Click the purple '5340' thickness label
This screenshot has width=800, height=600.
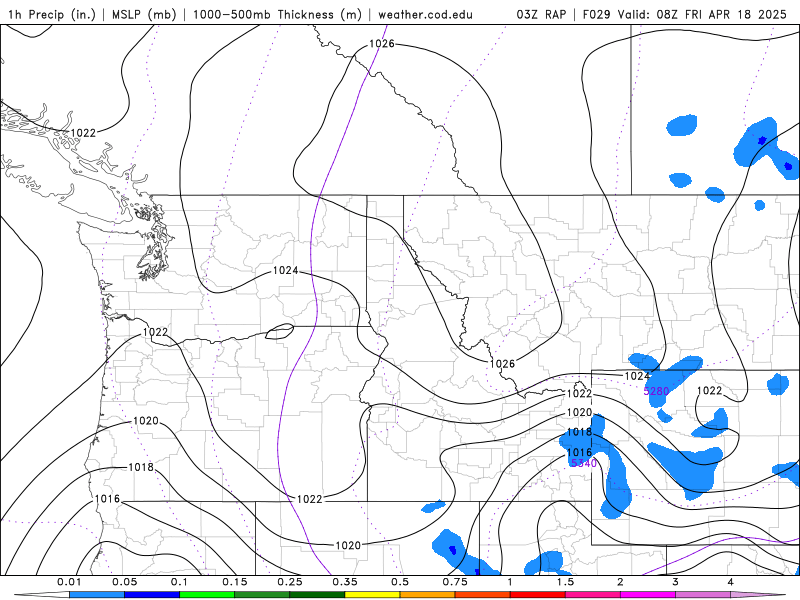click(x=583, y=463)
